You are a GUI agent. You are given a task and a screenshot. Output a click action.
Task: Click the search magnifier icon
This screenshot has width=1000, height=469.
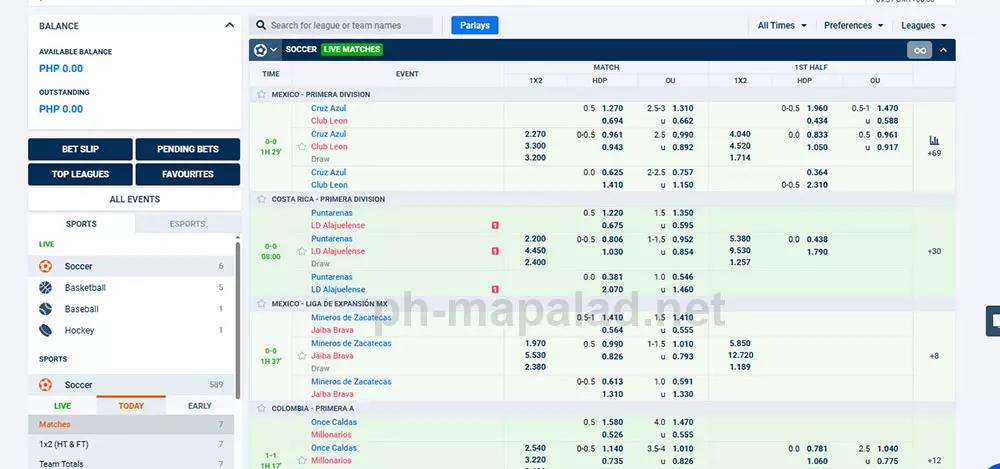(261, 26)
